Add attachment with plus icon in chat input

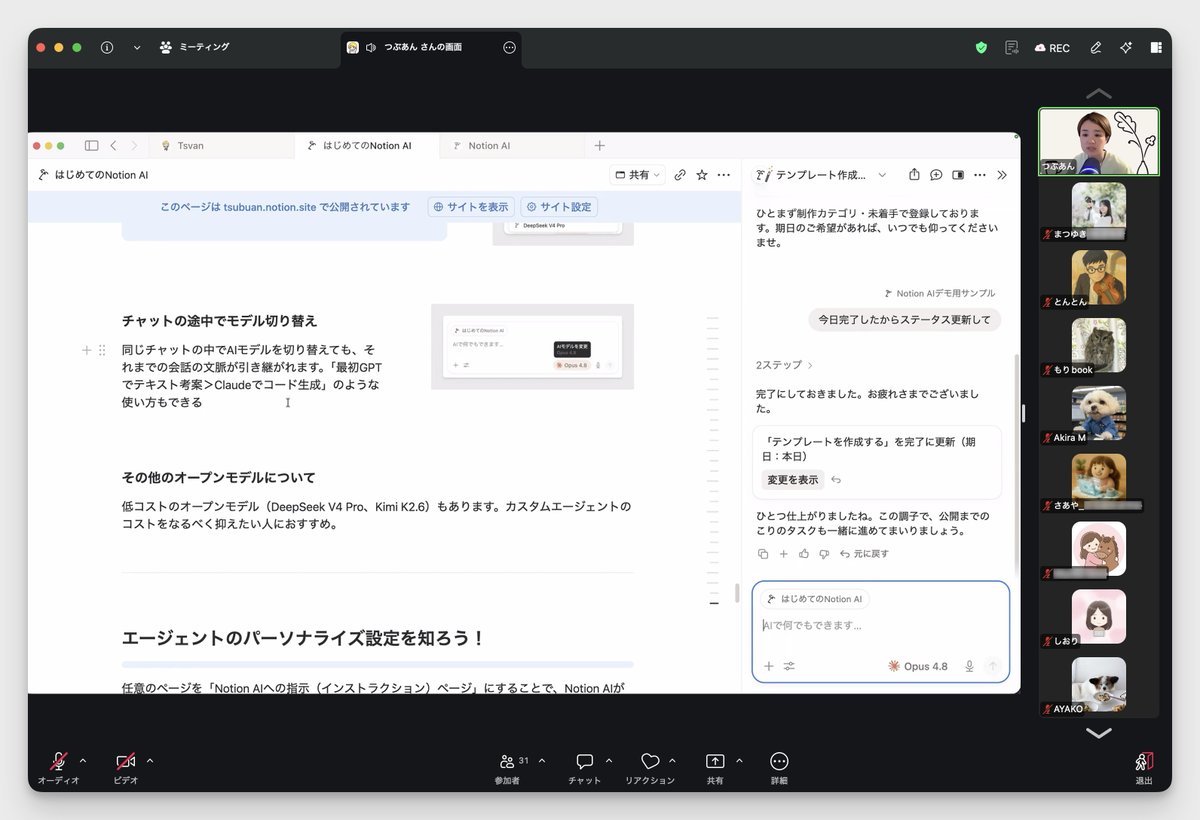pos(769,666)
